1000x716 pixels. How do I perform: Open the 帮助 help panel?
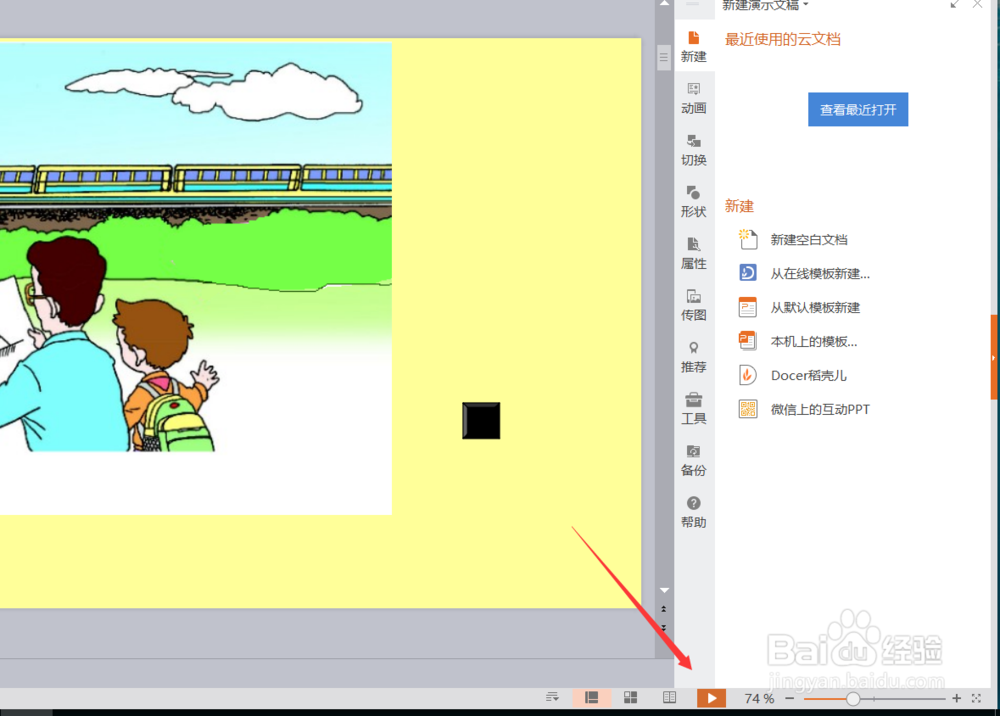pyautogui.click(x=693, y=512)
